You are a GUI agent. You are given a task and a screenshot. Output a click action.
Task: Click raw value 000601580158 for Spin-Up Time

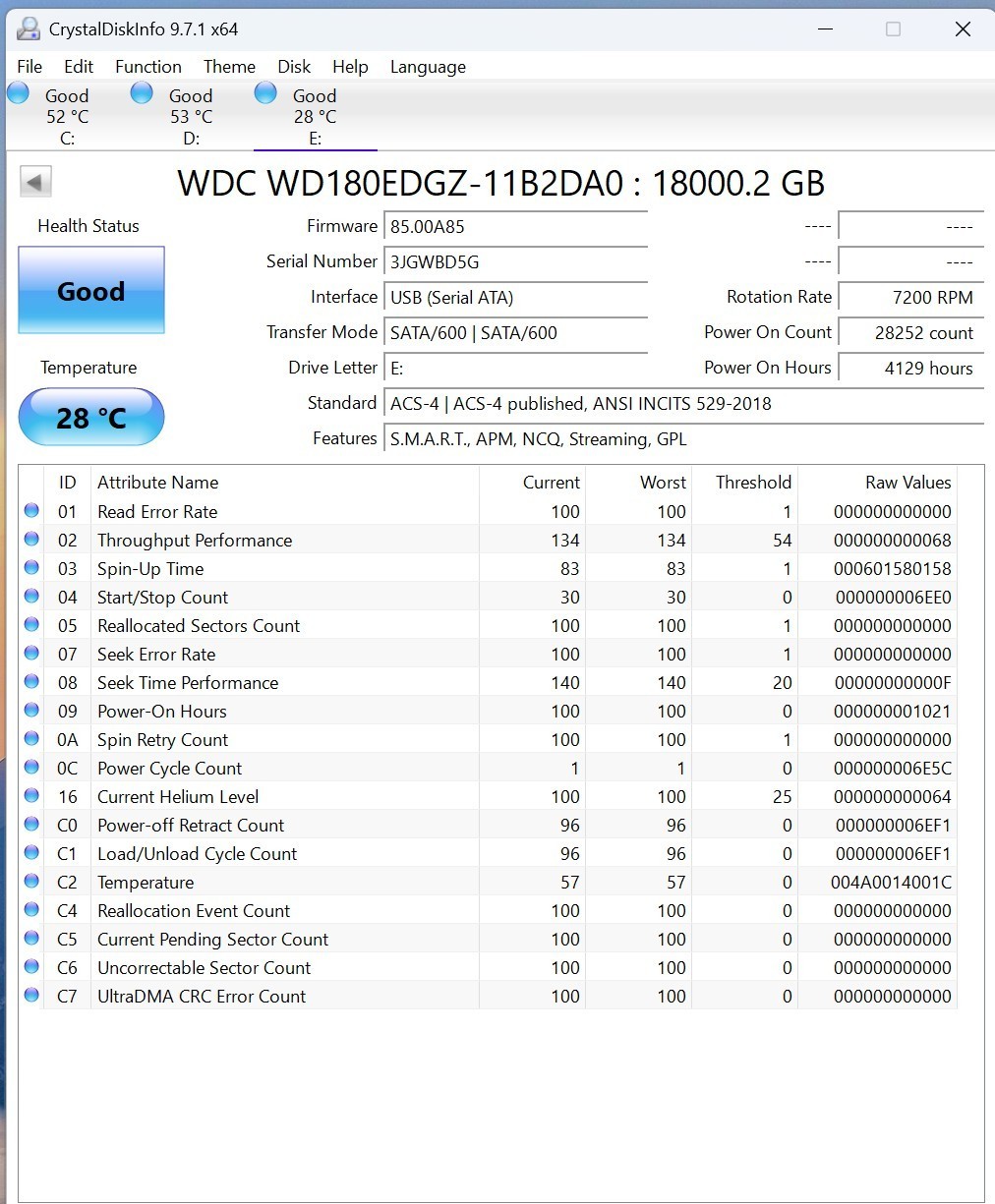point(892,569)
